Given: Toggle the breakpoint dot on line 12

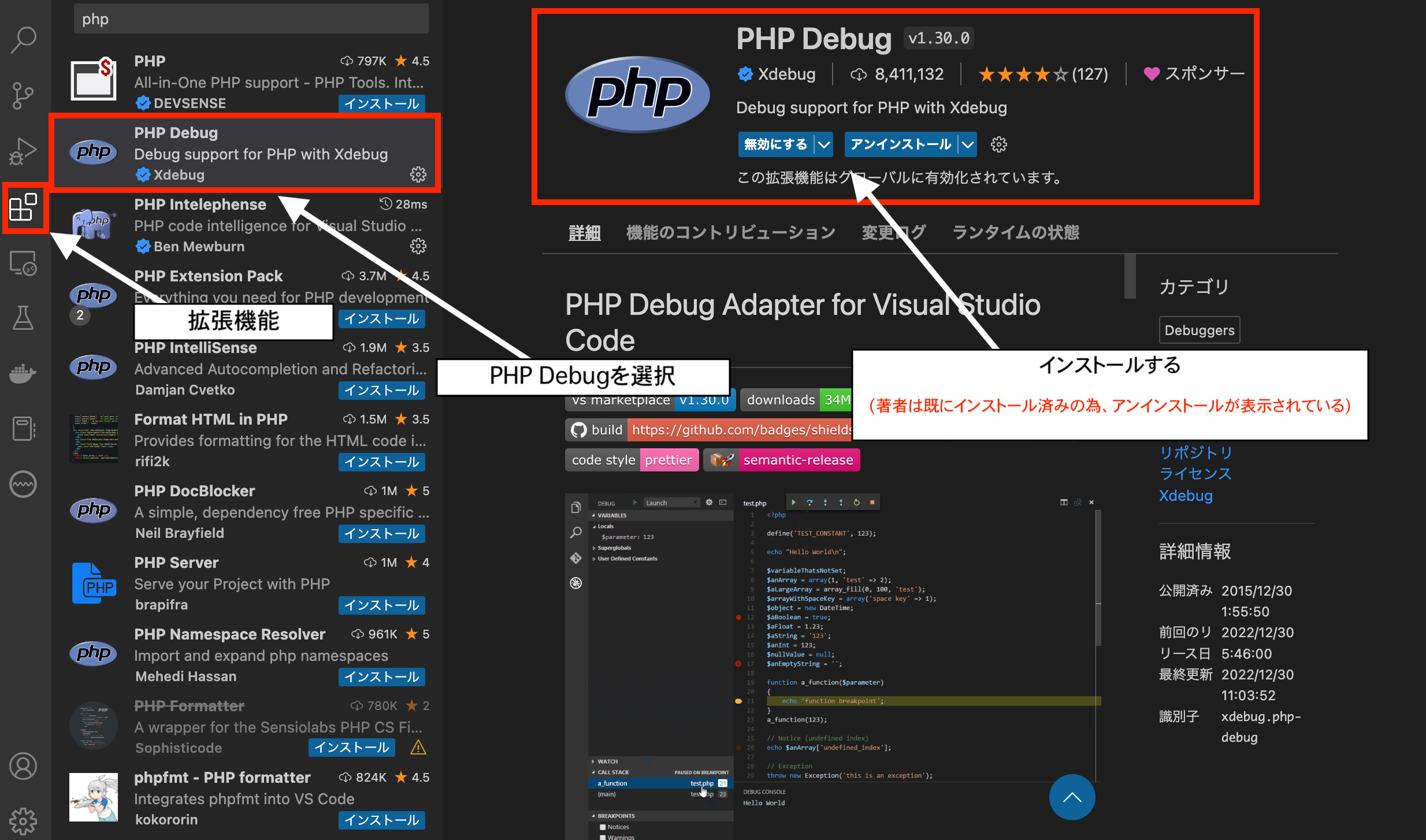Looking at the screenshot, I should pos(738,617).
